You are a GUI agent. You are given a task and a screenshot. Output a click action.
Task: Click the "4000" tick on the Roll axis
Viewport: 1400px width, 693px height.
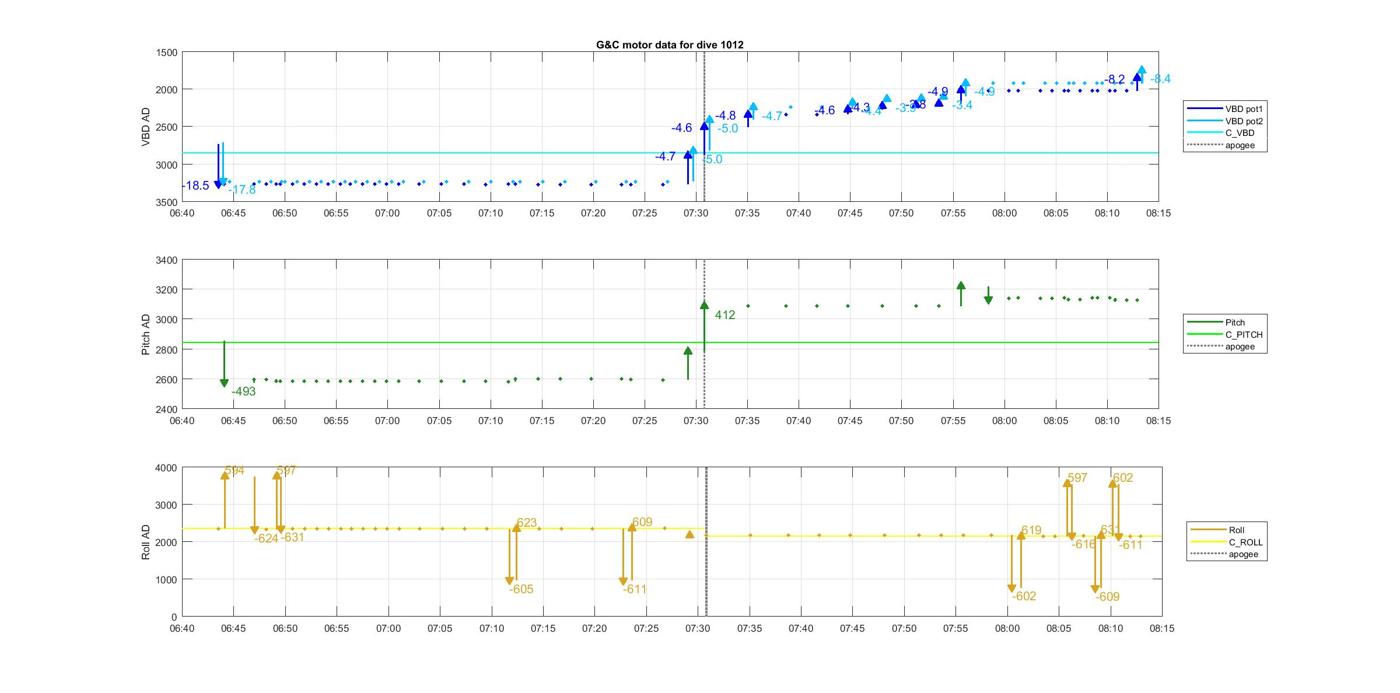(167, 467)
